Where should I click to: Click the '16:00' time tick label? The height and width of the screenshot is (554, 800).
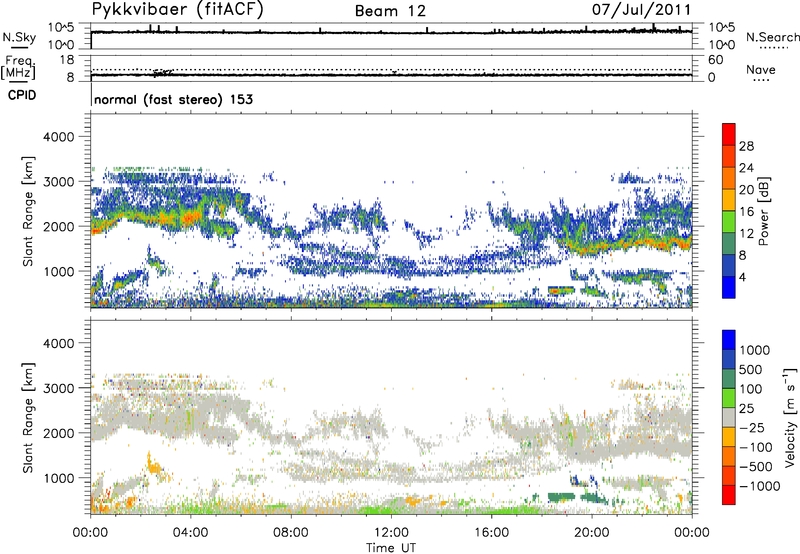[491, 533]
